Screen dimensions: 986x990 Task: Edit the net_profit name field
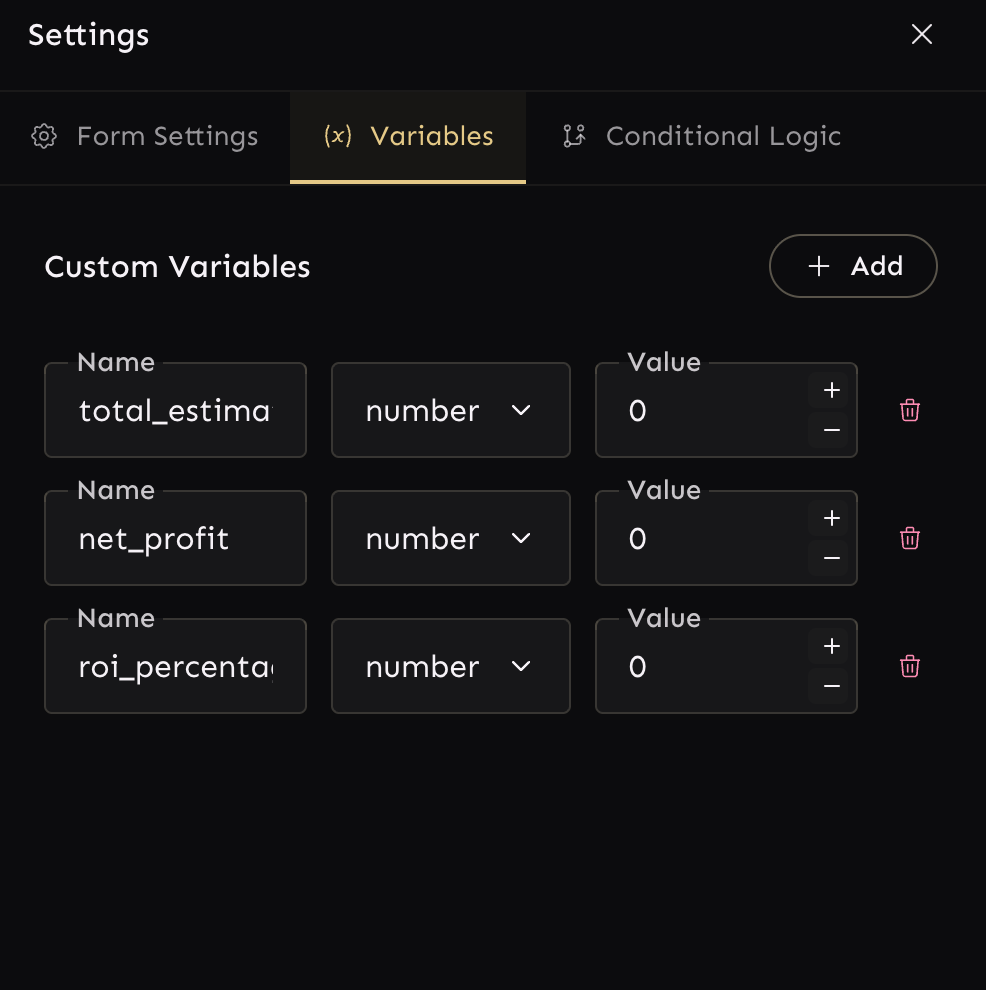click(175, 539)
